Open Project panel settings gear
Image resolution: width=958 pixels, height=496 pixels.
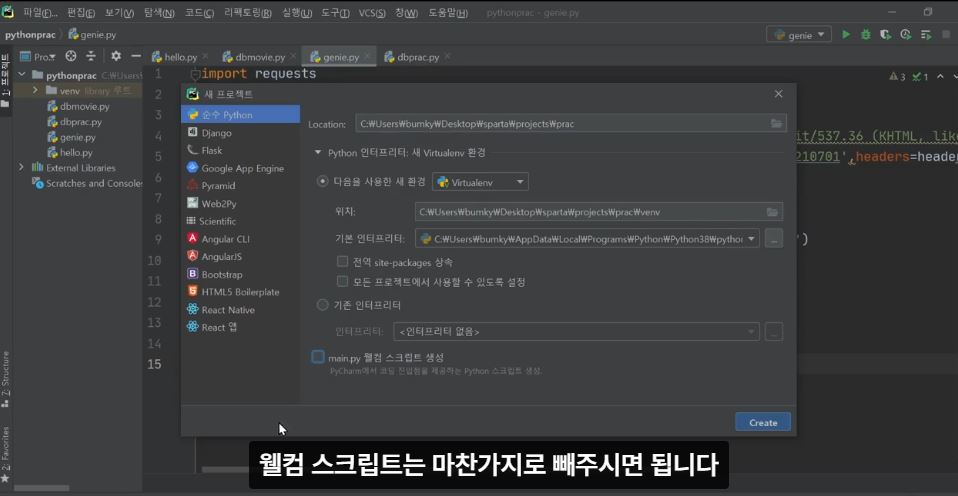(115, 56)
